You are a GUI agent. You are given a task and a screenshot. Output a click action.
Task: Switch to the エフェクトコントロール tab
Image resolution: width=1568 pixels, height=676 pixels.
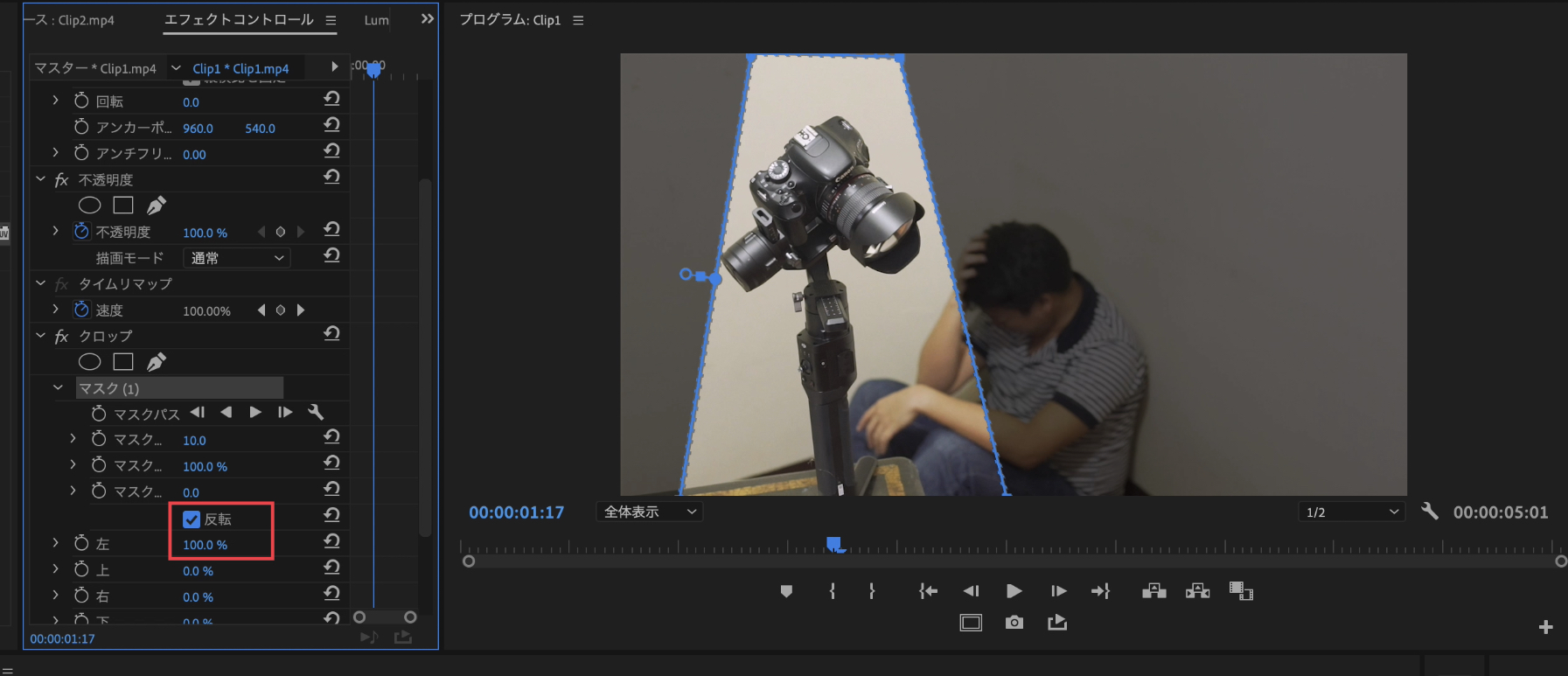tap(239, 20)
